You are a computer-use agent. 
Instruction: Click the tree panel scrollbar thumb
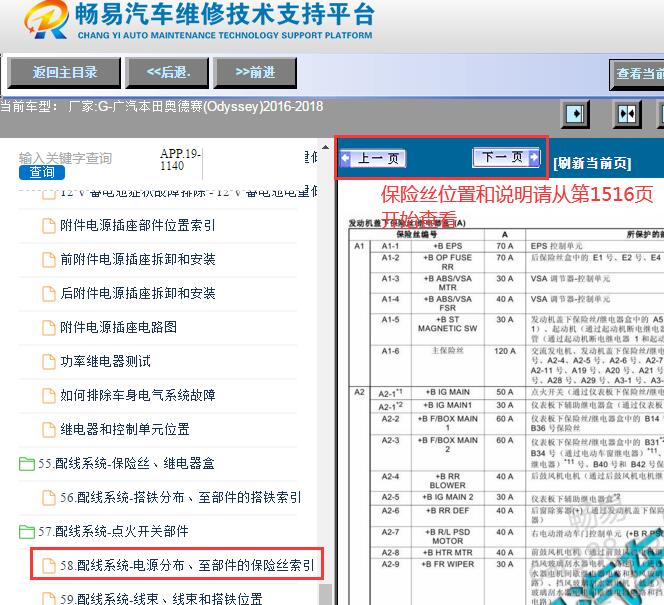point(325,594)
